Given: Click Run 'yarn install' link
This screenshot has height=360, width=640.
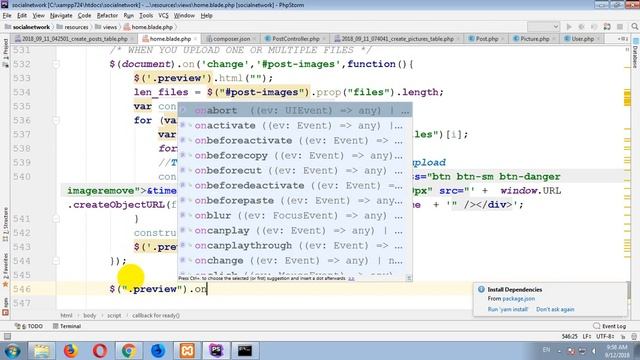Looking at the screenshot, I should pyautogui.click(x=508, y=309).
